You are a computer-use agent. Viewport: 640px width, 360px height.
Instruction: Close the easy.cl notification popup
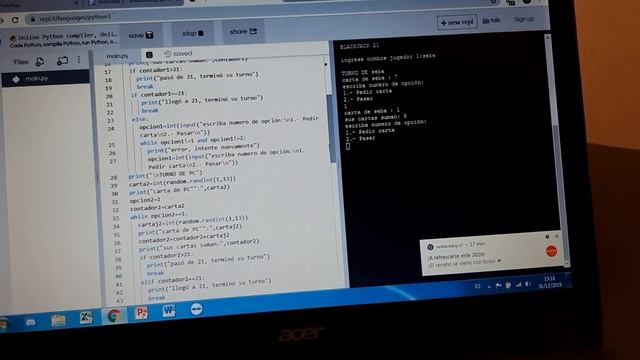coord(557,236)
